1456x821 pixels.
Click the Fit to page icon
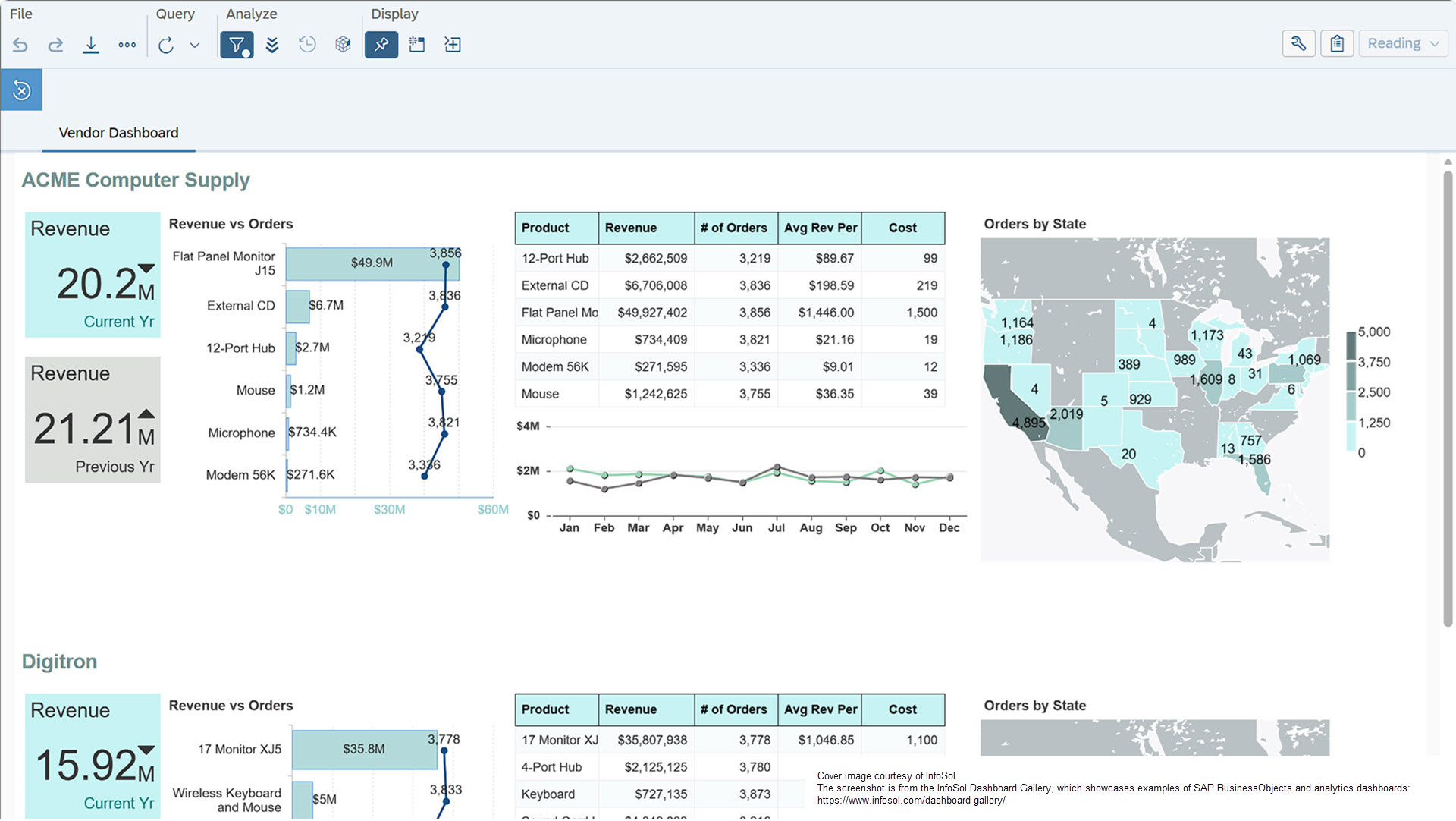(x=453, y=45)
